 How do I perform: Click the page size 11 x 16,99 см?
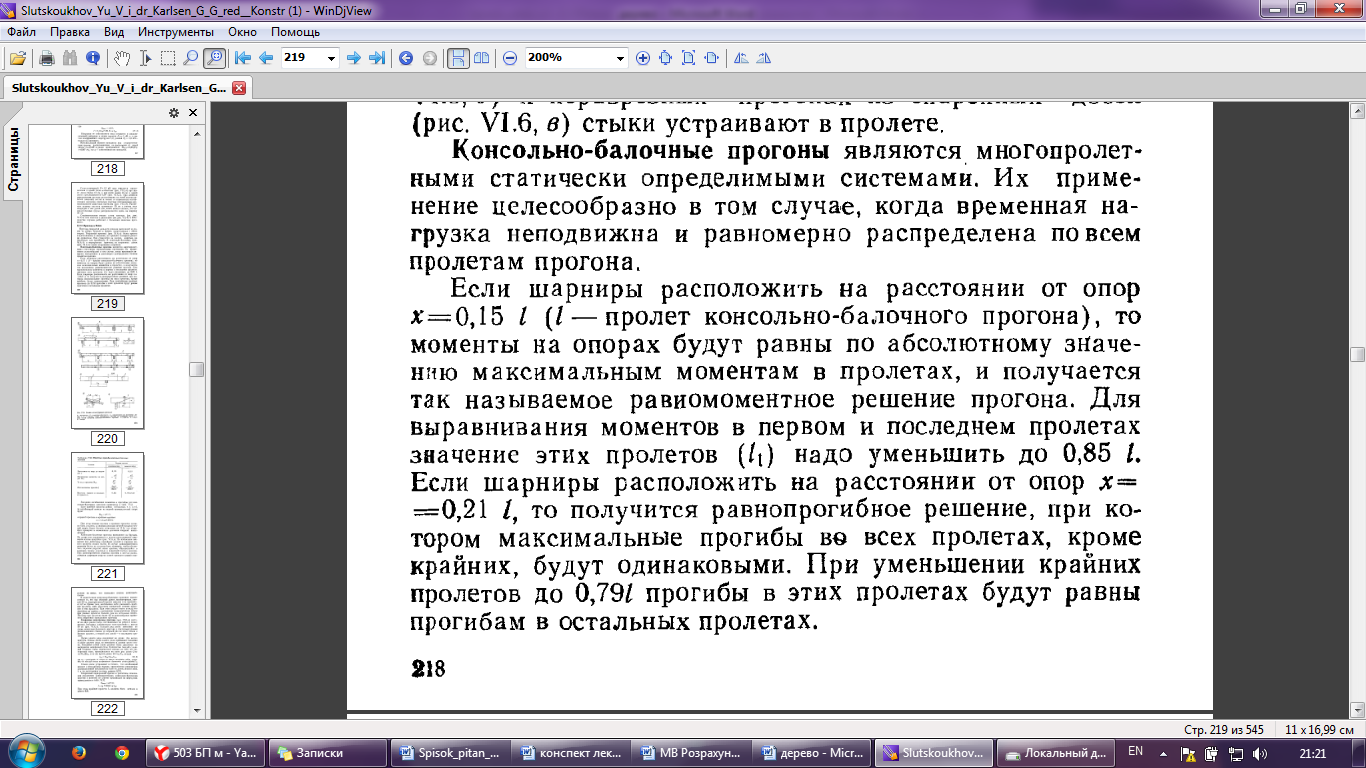(1319, 728)
